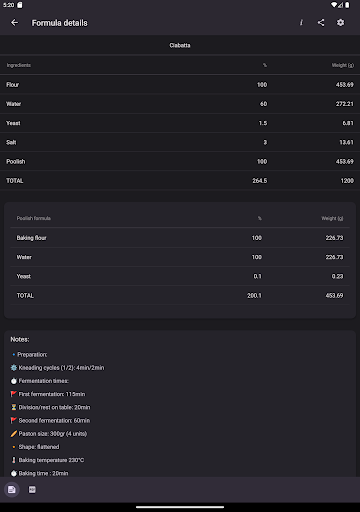Tap the TOTAL 1200 weight value
Image resolution: width=360 pixels, height=512 pixels.
click(x=347, y=181)
